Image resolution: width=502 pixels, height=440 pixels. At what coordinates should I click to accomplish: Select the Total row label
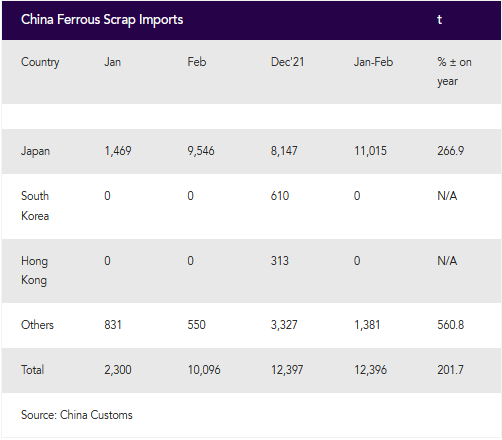pos(32,370)
